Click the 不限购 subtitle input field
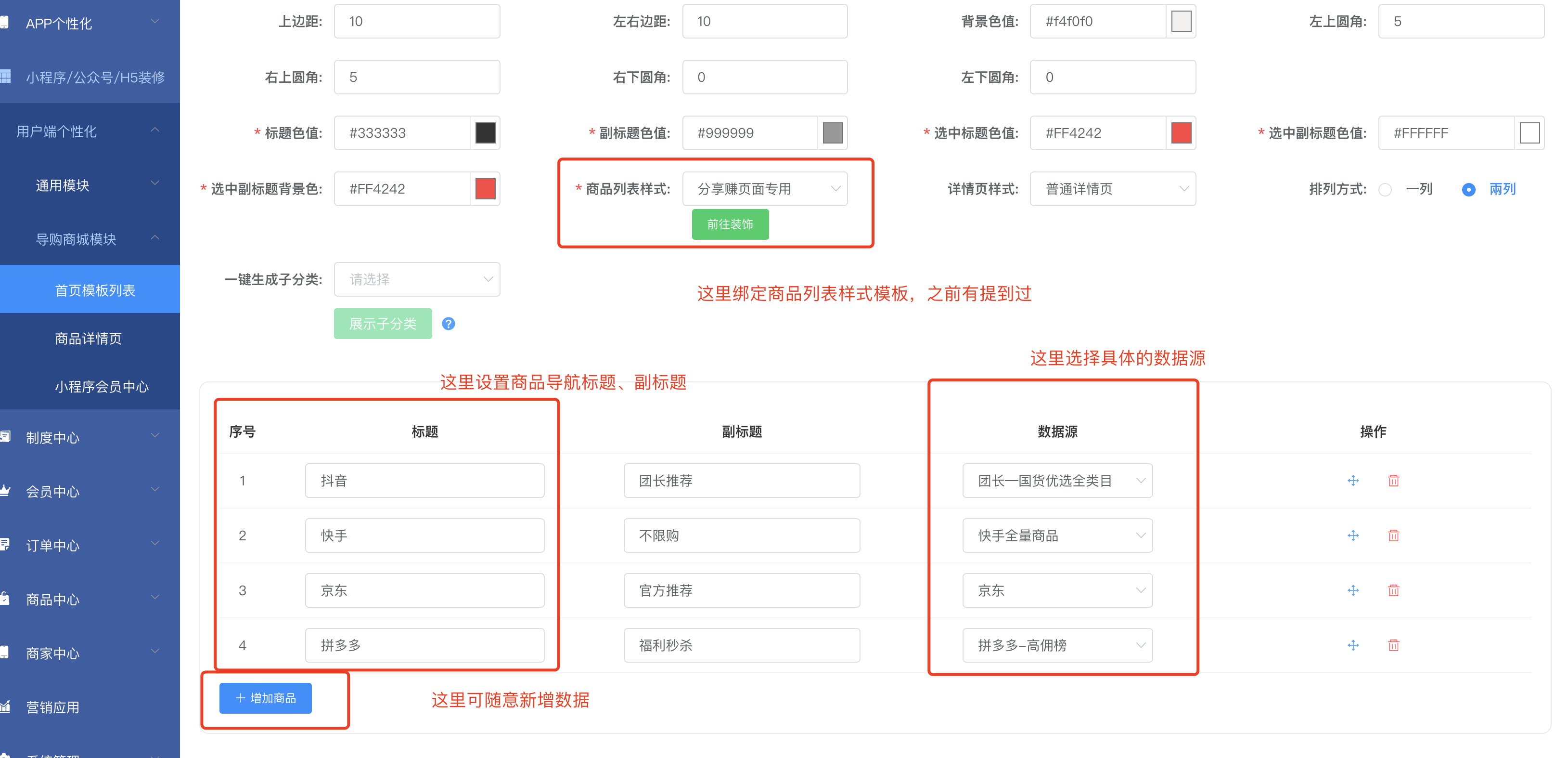 [741, 535]
